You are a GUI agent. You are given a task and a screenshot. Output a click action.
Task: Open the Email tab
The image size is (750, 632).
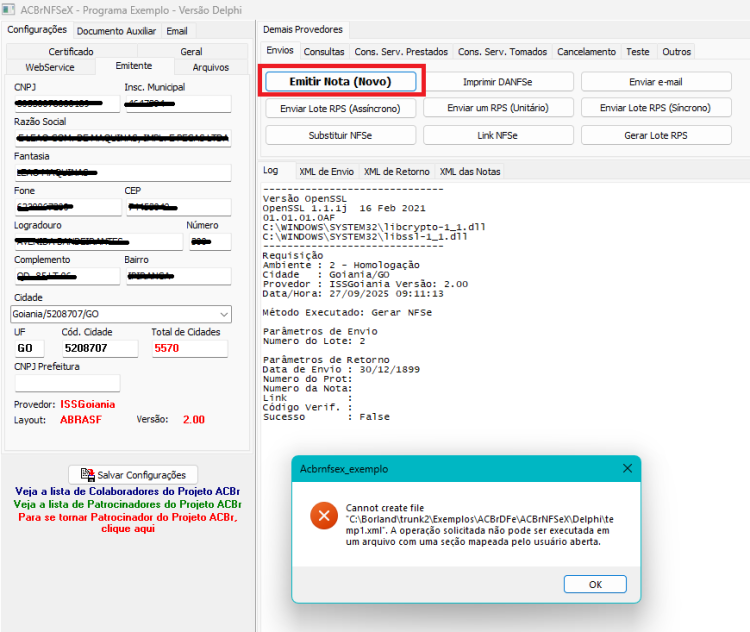pos(176,31)
